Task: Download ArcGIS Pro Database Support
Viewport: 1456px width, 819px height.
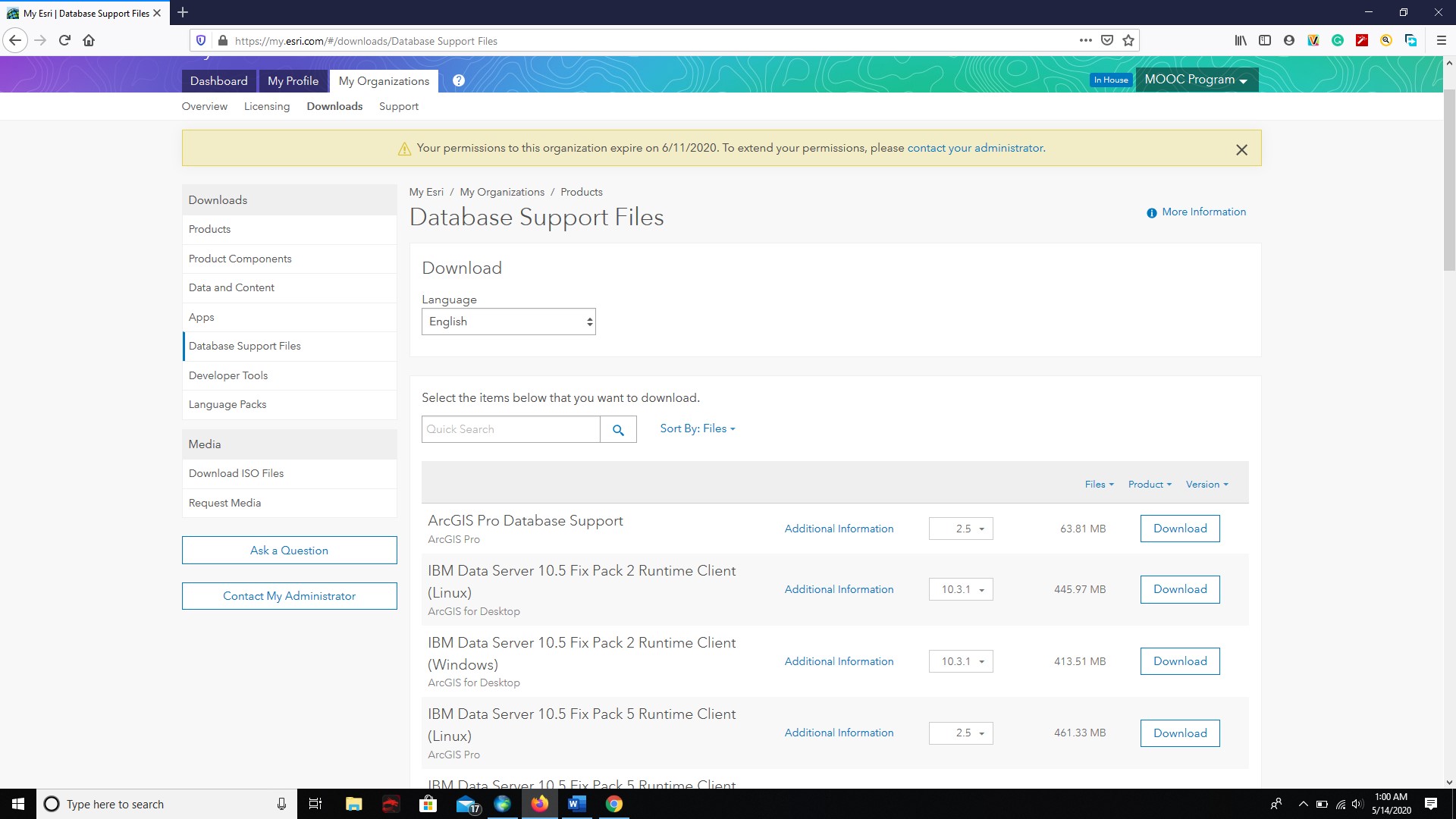Action: tap(1180, 529)
